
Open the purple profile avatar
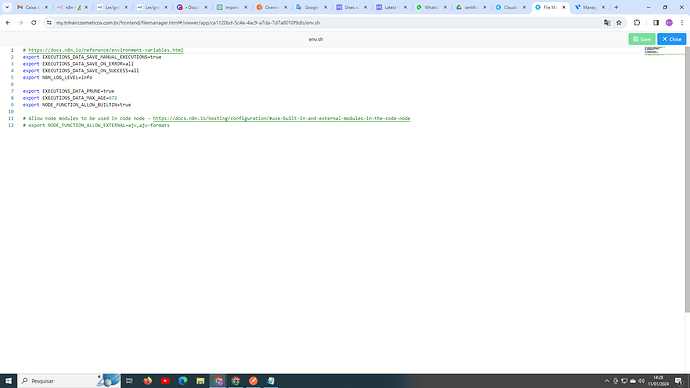(x=669, y=23)
